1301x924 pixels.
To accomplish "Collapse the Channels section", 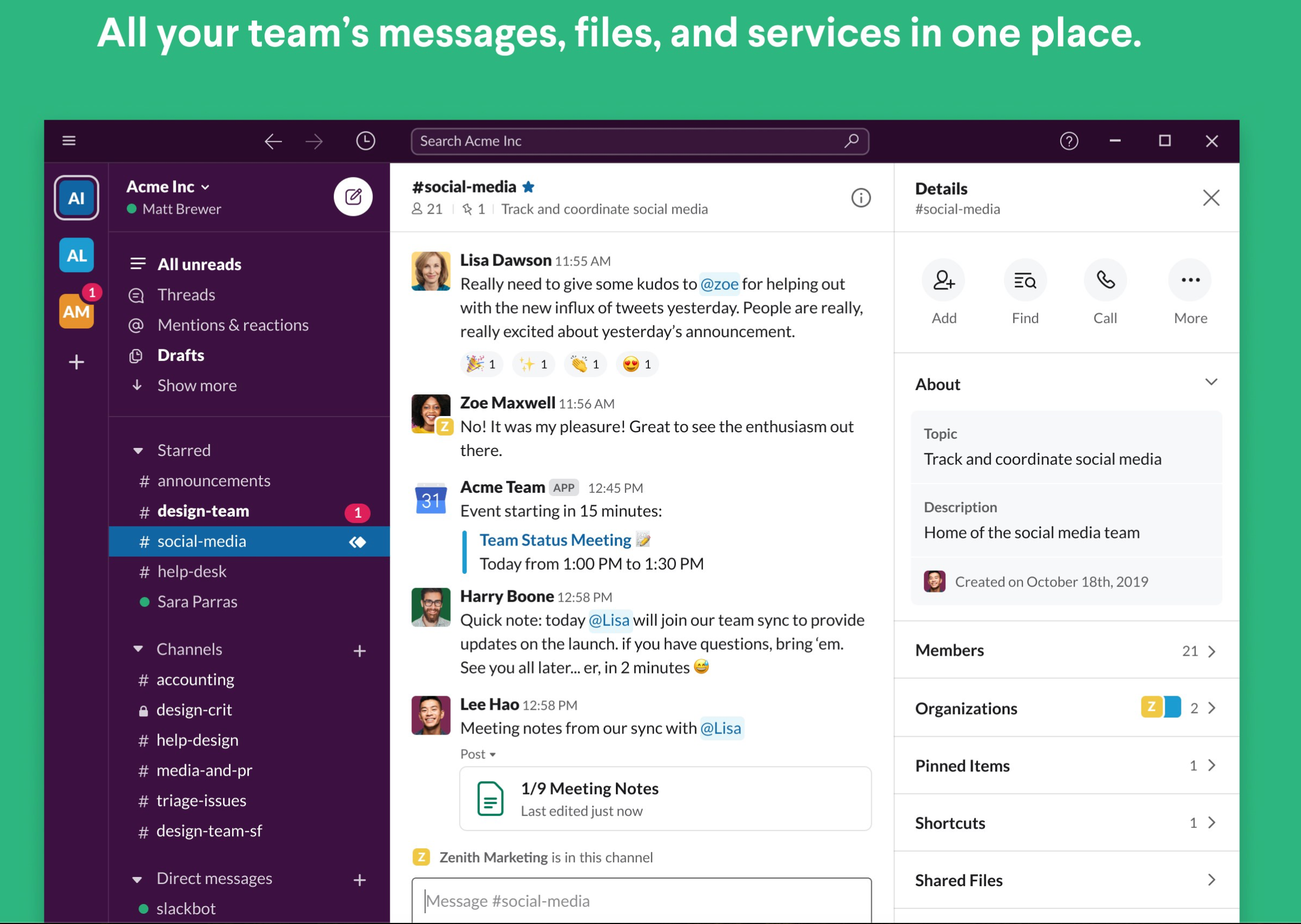I will pos(137,649).
